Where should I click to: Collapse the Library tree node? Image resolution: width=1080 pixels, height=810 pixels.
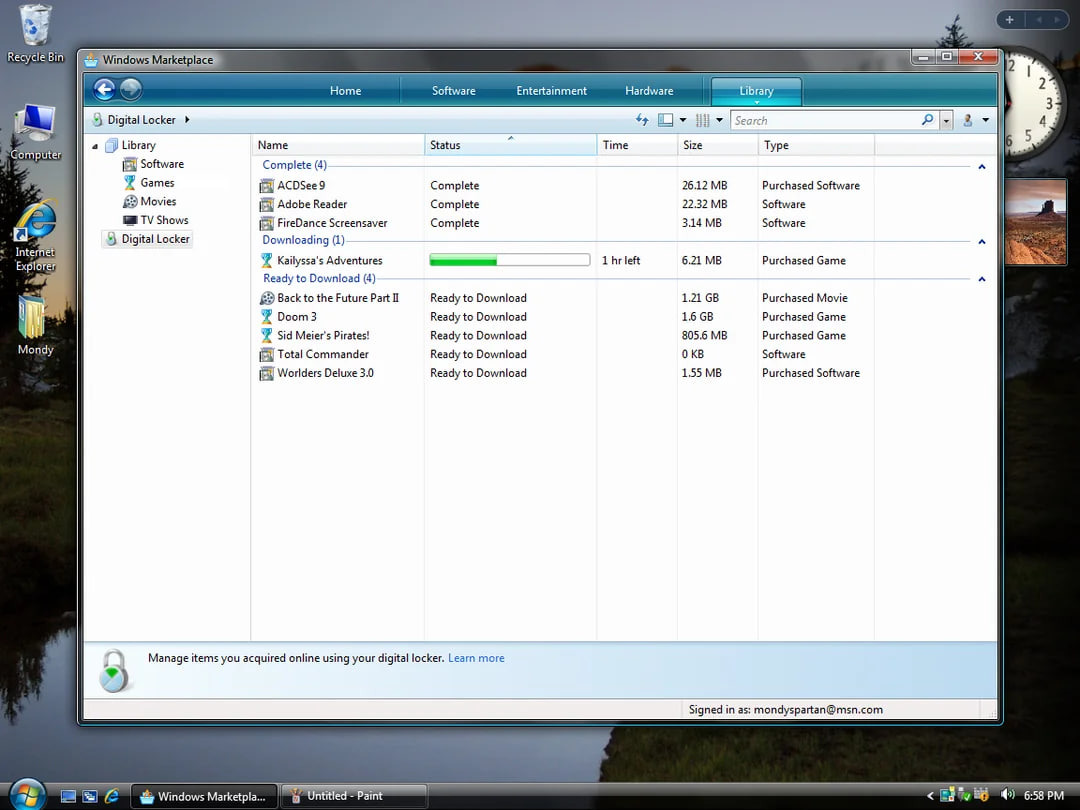click(x=96, y=146)
